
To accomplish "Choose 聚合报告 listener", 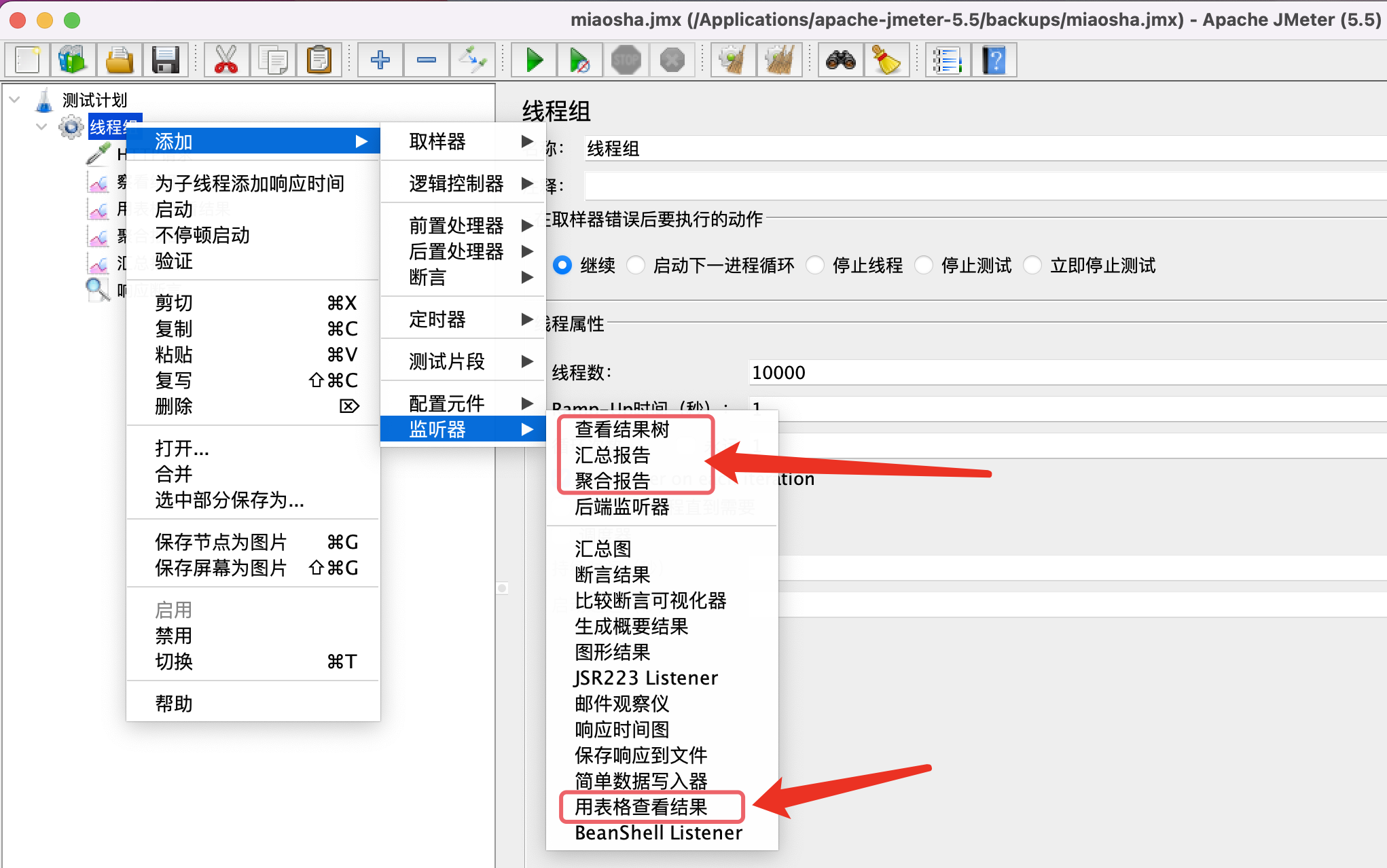I will (612, 481).
